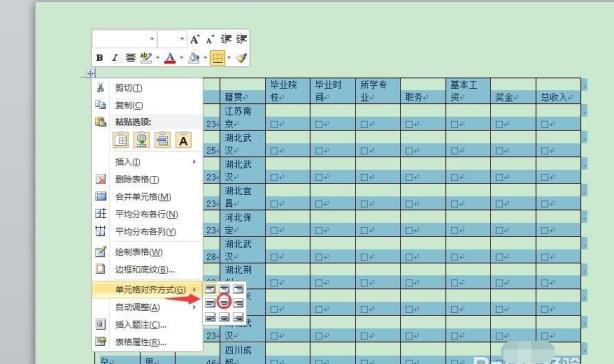Paste as text only (A icon)

pos(183,140)
